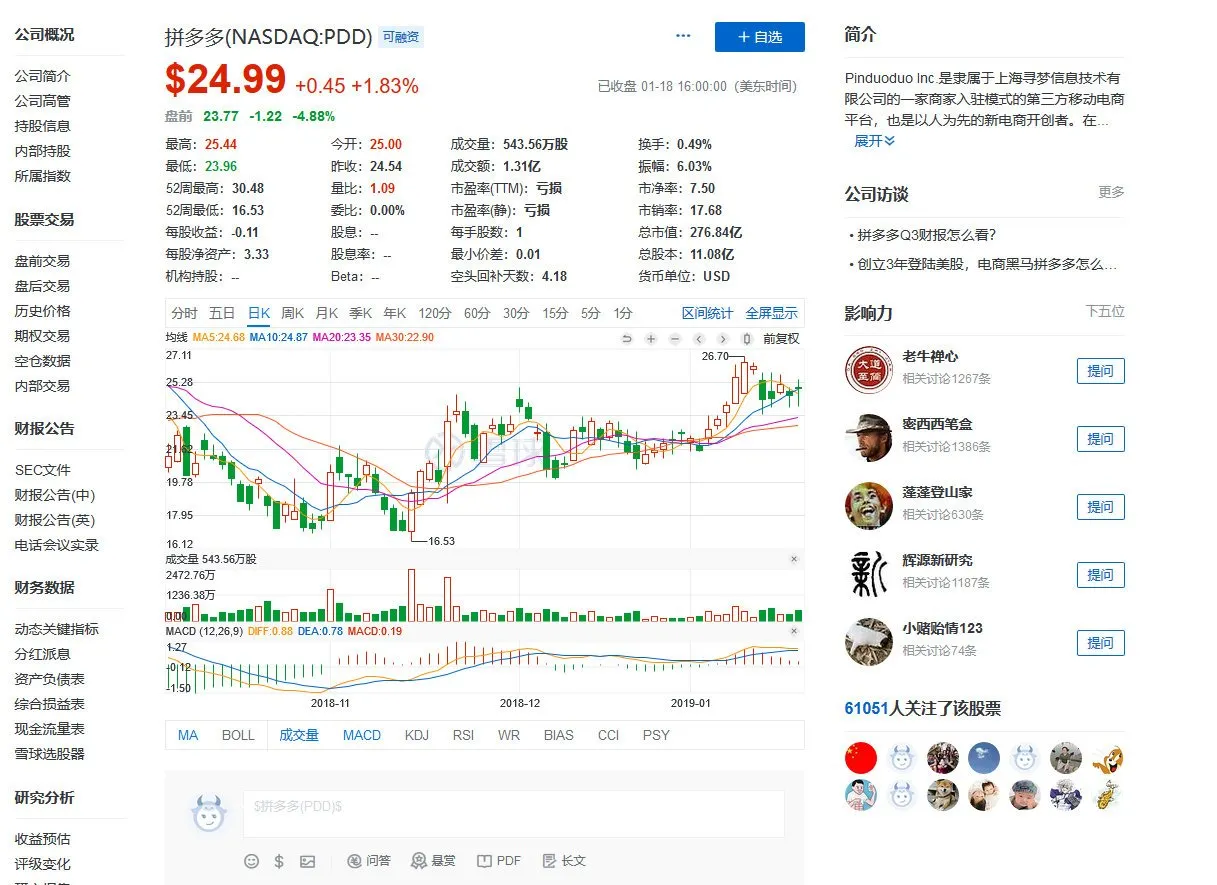
Task: Open 拼多多Q3财报怎么看 interview link
Action: click(927, 236)
